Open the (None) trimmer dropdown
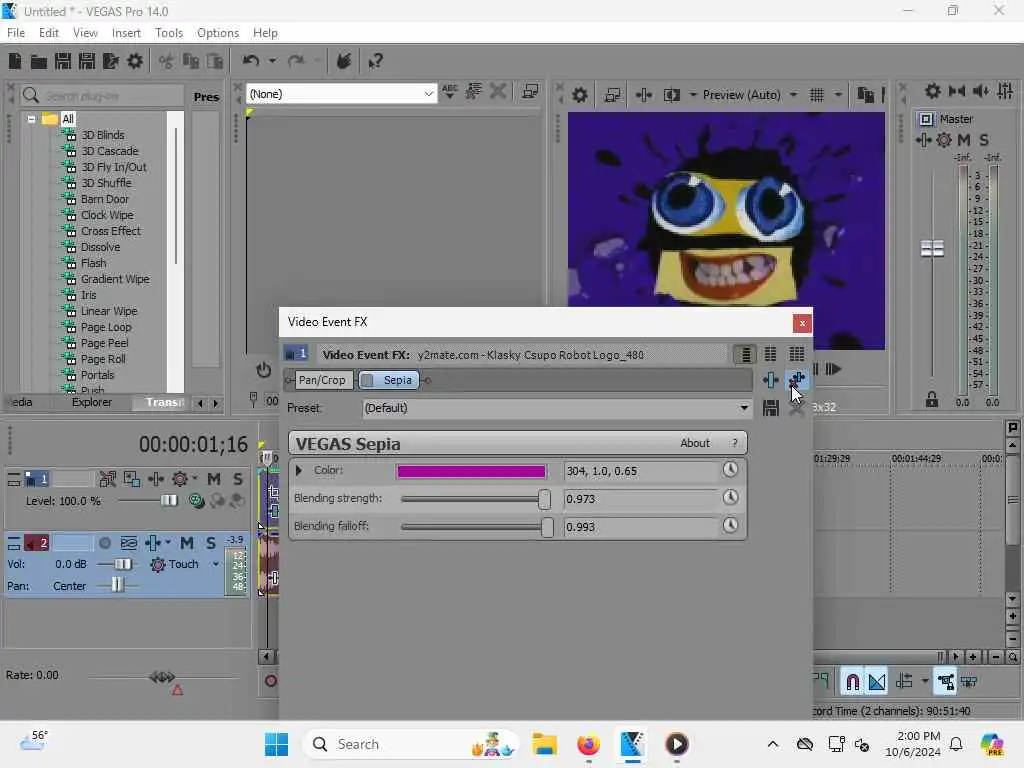The width and height of the screenshot is (1024, 768). click(342, 94)
